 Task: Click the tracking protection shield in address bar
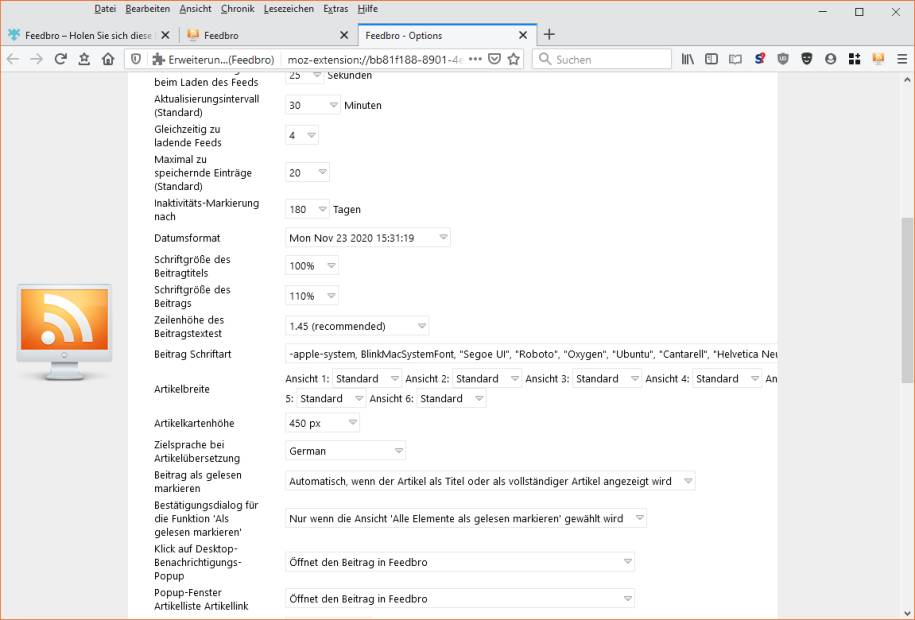(136, 59)
